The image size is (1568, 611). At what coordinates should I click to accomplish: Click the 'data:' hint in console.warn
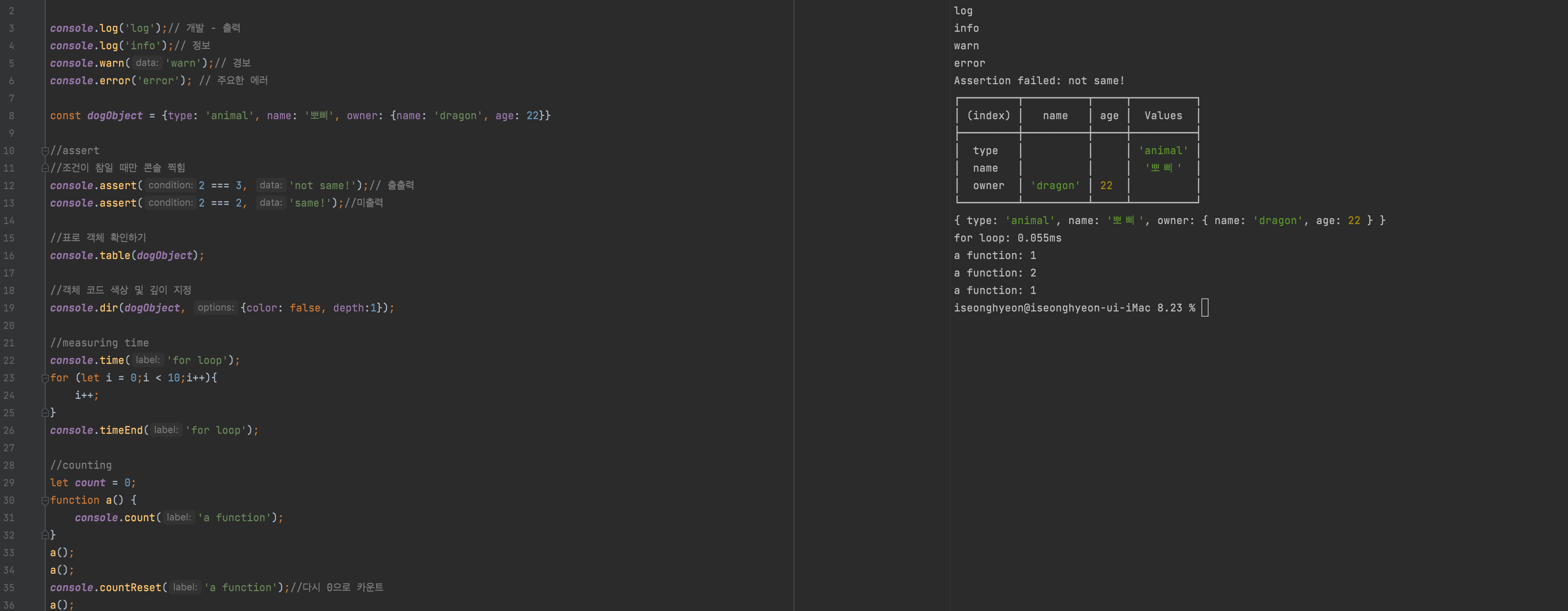[147, 63]
